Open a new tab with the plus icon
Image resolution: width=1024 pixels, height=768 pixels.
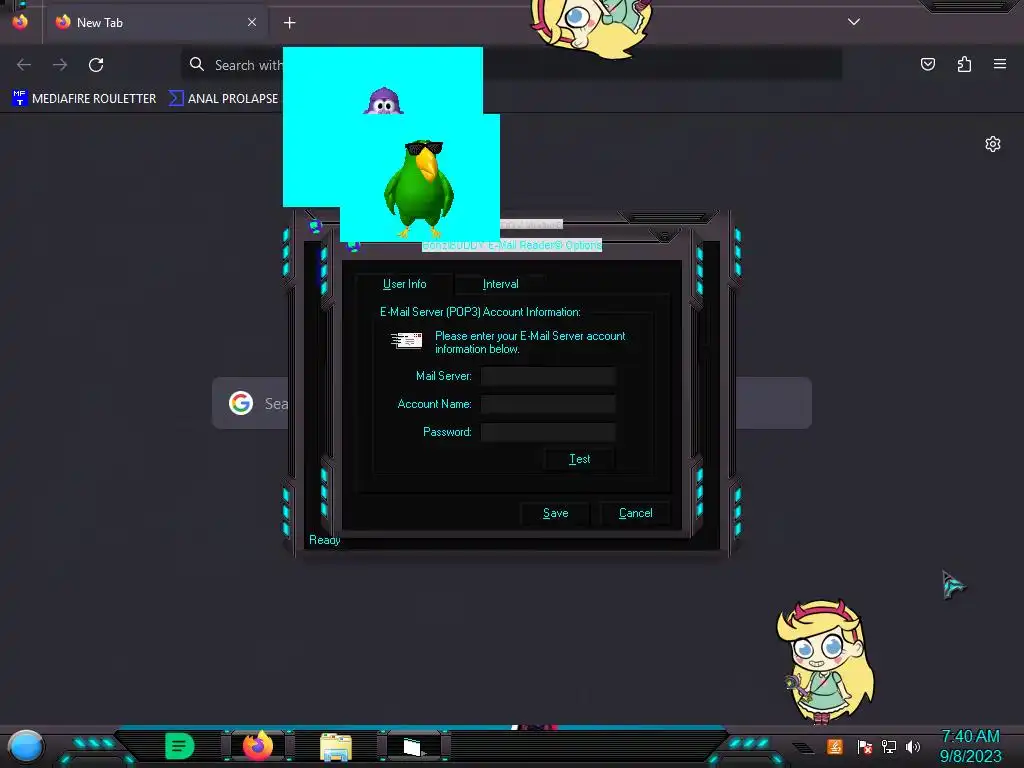click(x=289, y=23)
